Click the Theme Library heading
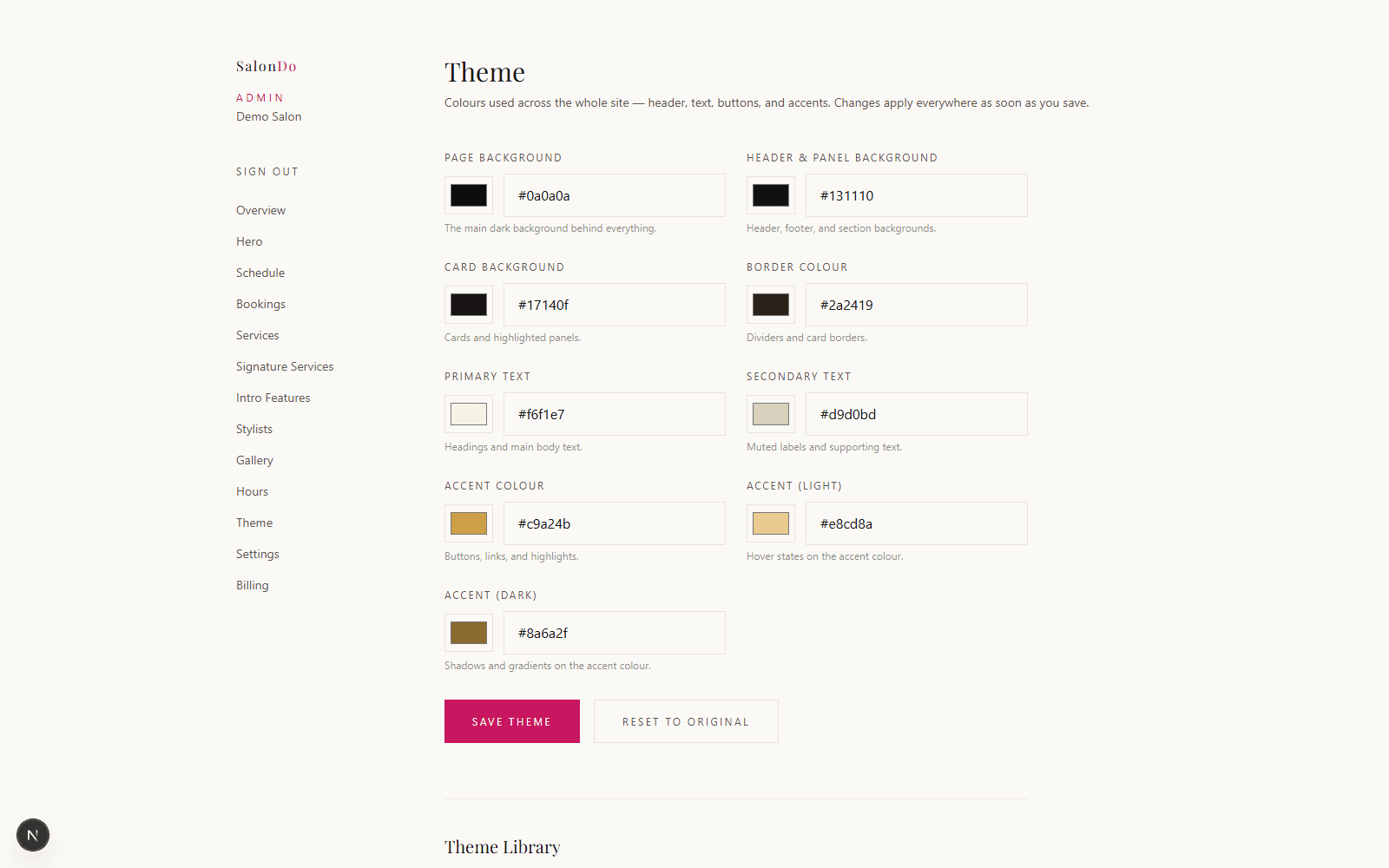Screen dimensions: 1389x868 pos(503,847)
